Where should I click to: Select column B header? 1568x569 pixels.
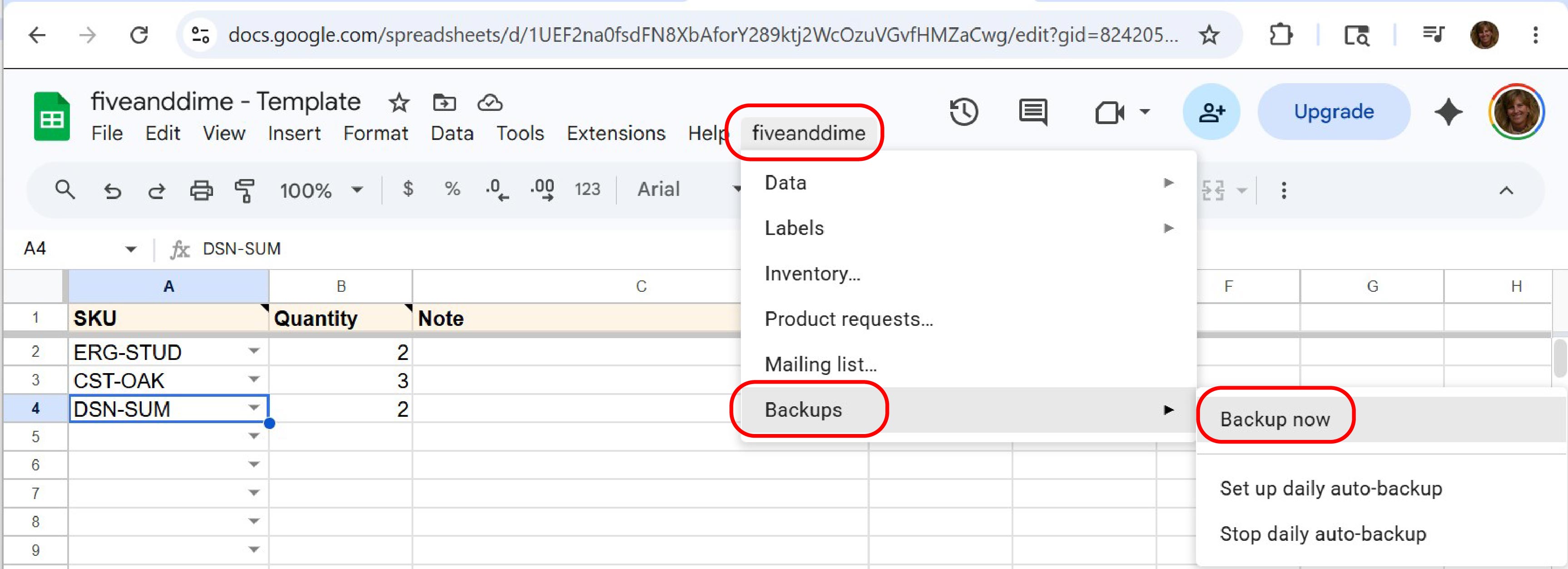341,286
